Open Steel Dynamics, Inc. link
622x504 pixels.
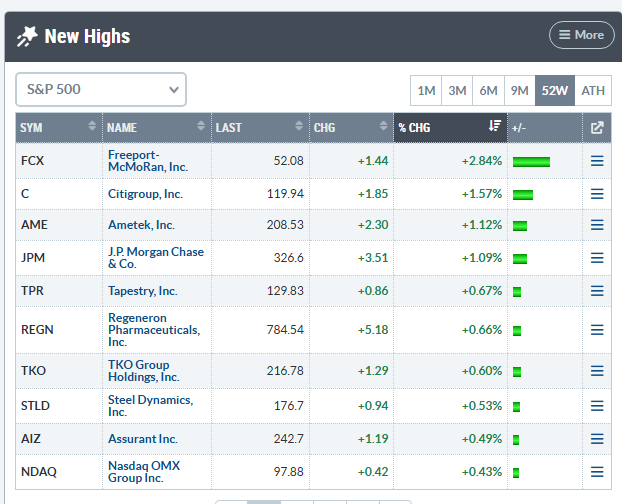[150, 406]
